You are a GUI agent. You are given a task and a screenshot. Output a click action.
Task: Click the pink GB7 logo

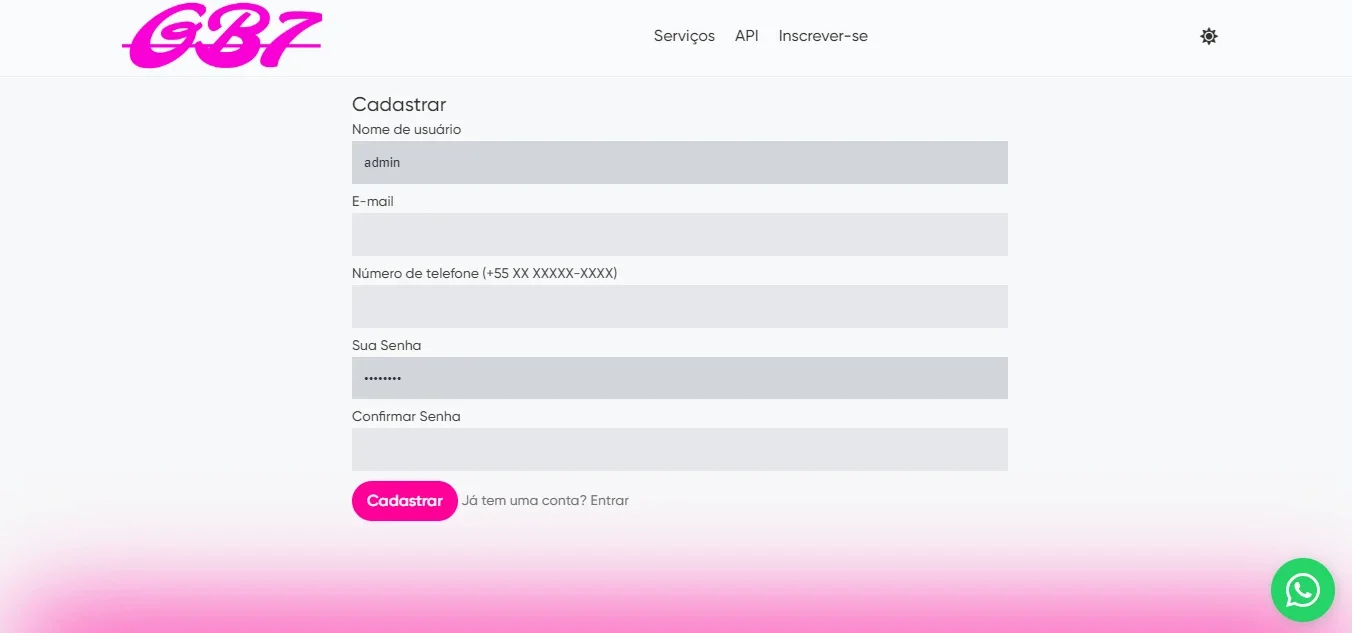(x=223, y=38)
